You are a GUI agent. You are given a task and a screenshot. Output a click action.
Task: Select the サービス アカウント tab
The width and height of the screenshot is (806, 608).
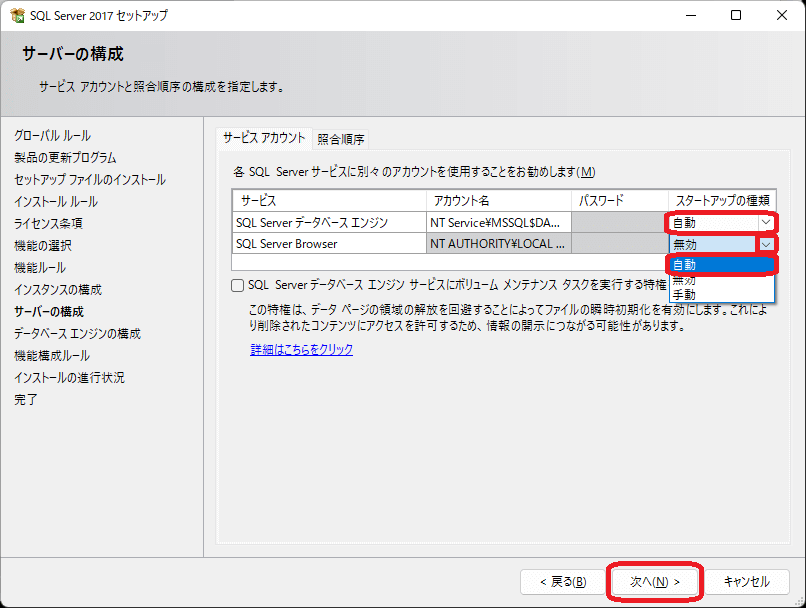264,138
